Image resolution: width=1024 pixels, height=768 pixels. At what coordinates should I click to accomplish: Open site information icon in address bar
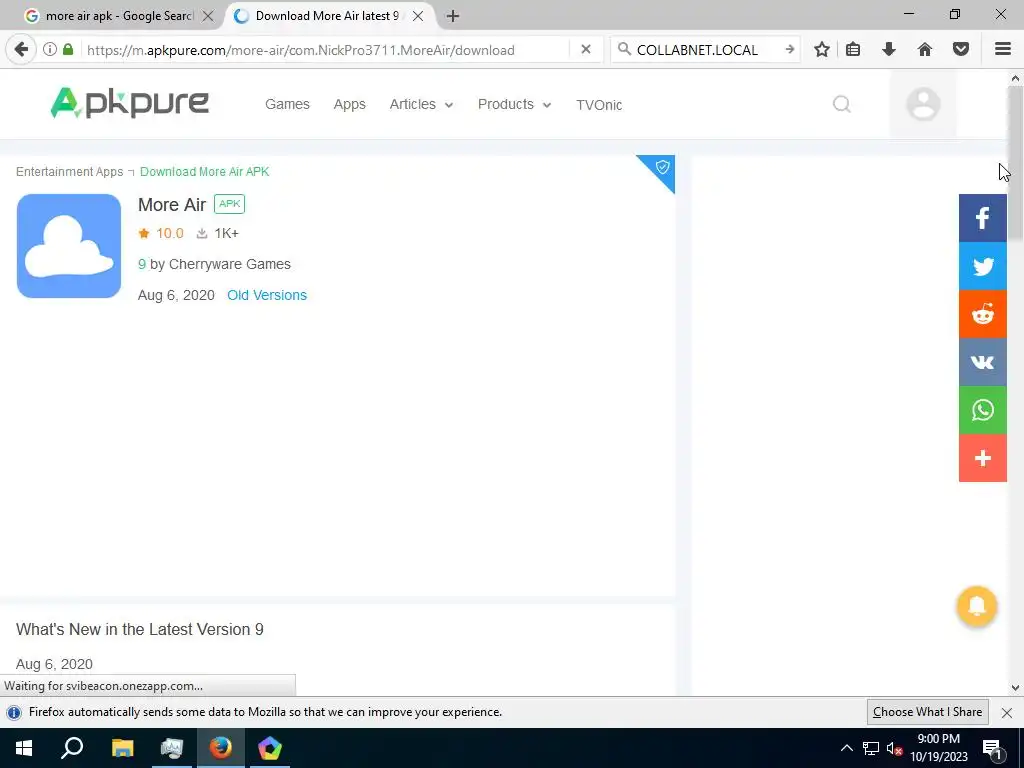(x=50, y=50)
